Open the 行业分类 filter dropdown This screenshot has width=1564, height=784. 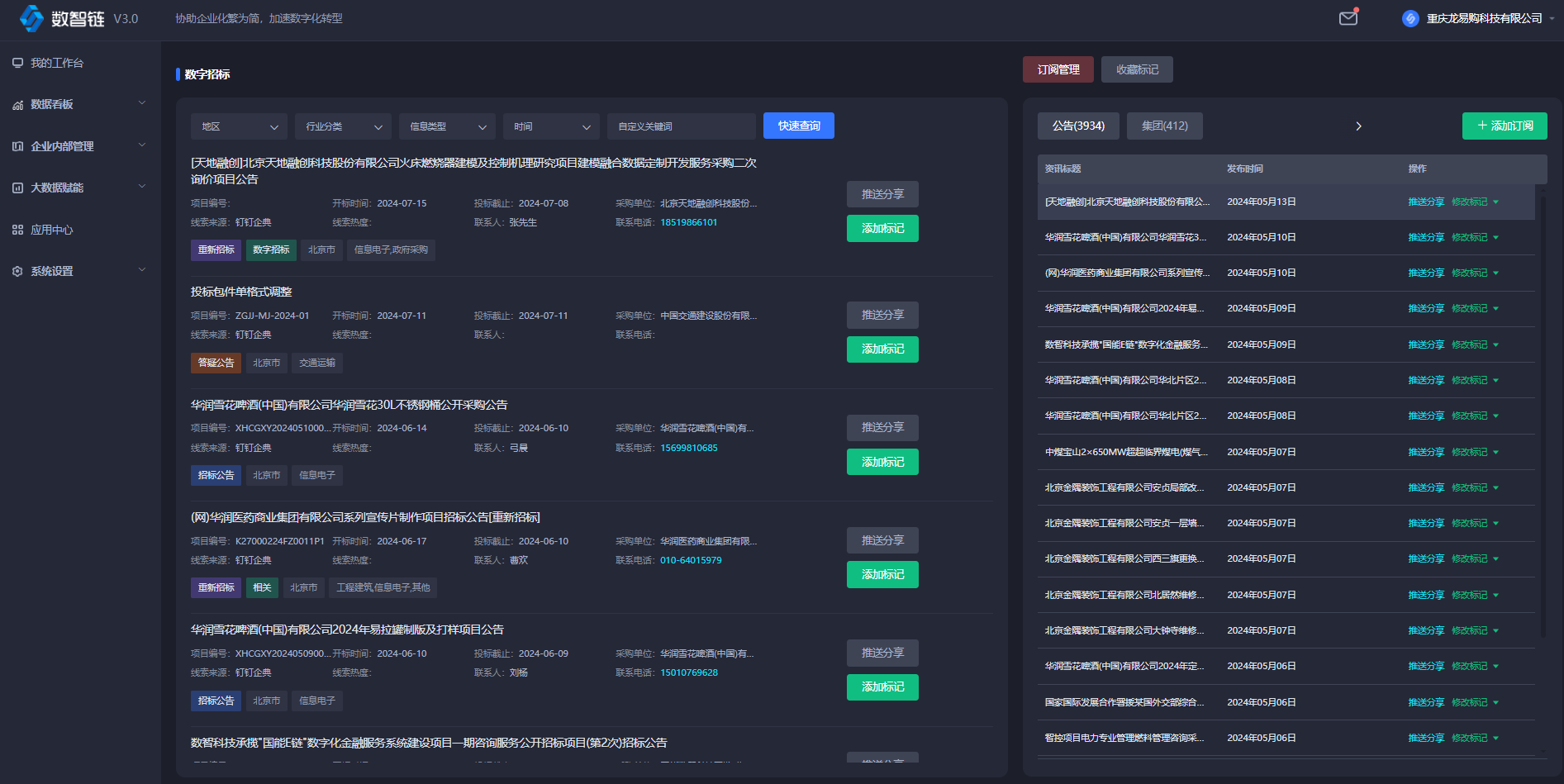click(343, 126)
